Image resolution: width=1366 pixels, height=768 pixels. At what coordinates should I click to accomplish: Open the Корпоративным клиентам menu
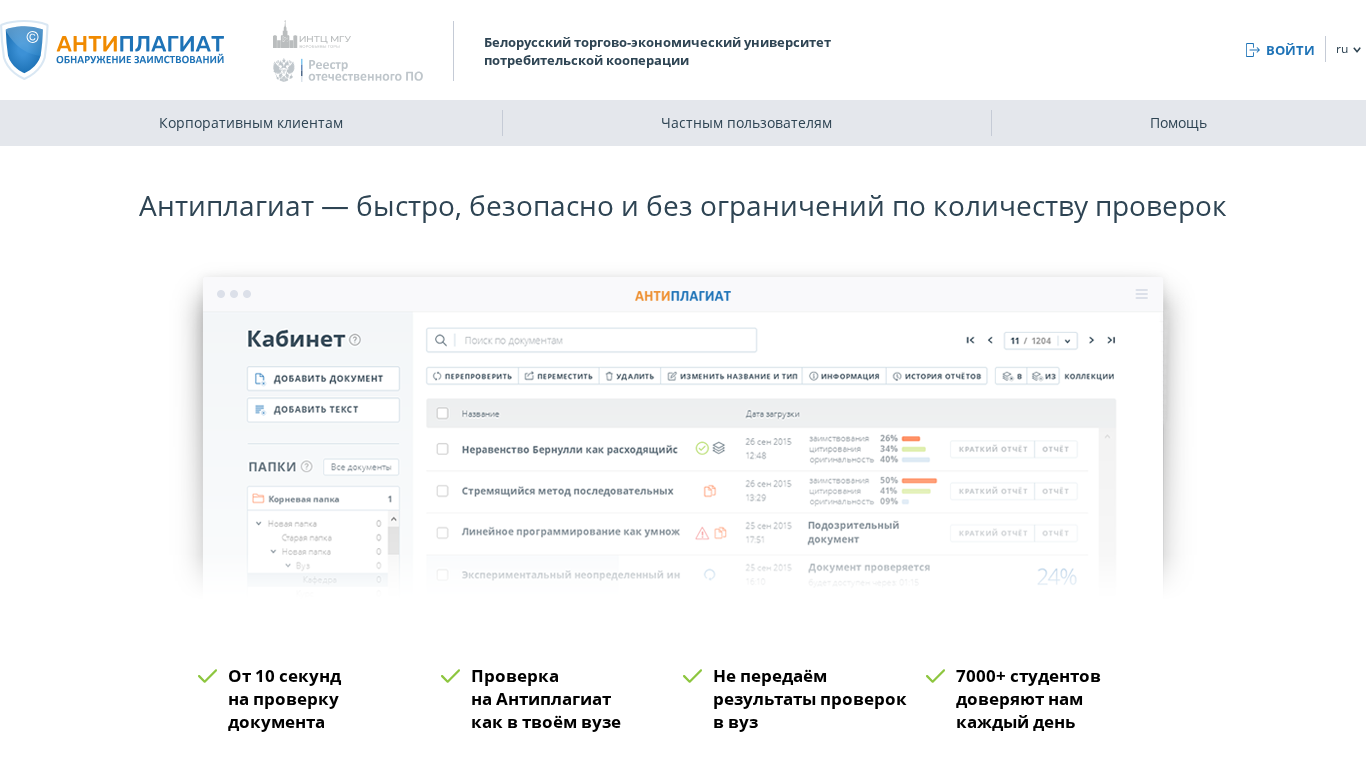coord(251,123)
